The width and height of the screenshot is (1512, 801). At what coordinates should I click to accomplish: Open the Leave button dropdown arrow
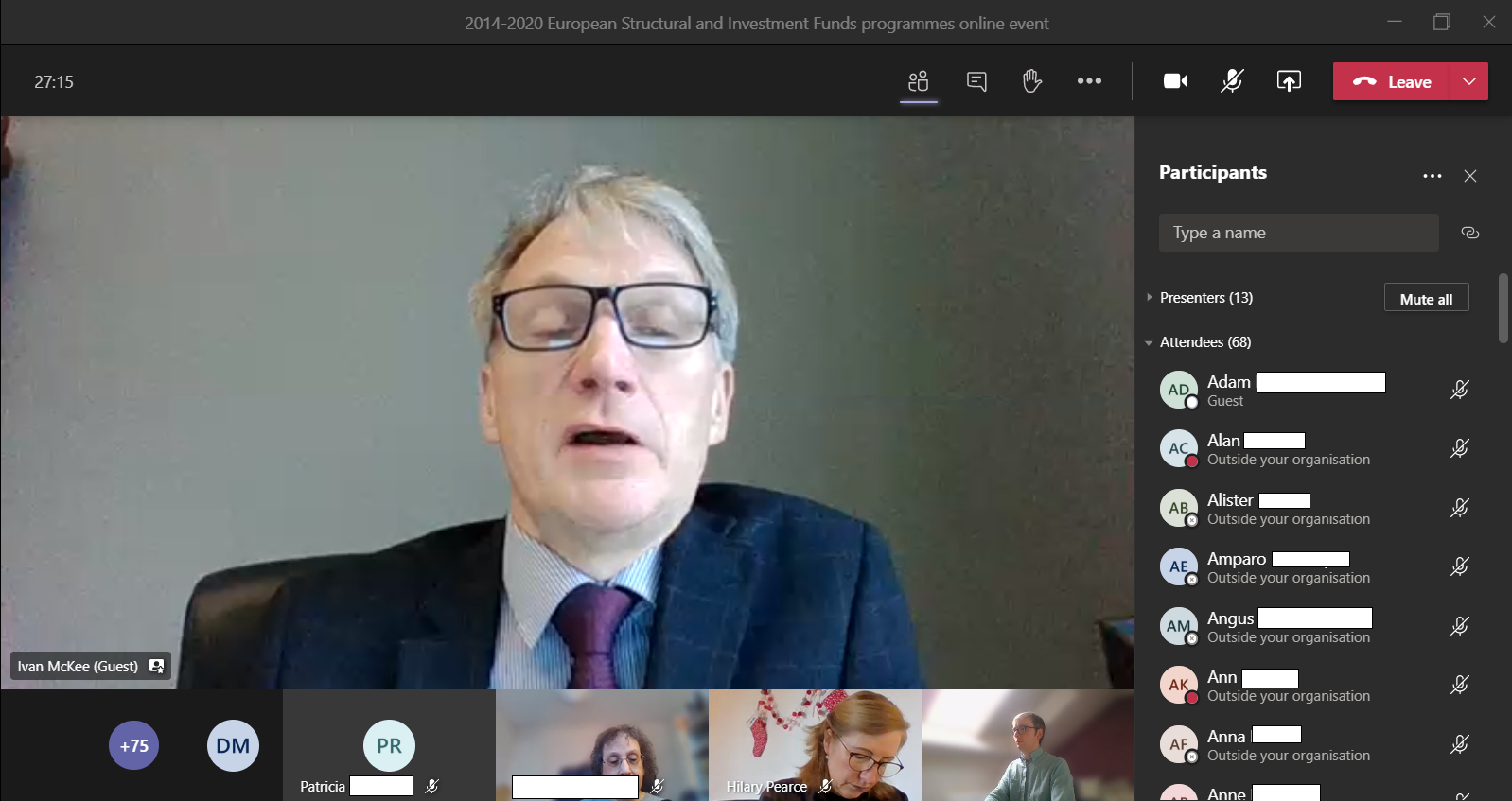(1468, 81)
